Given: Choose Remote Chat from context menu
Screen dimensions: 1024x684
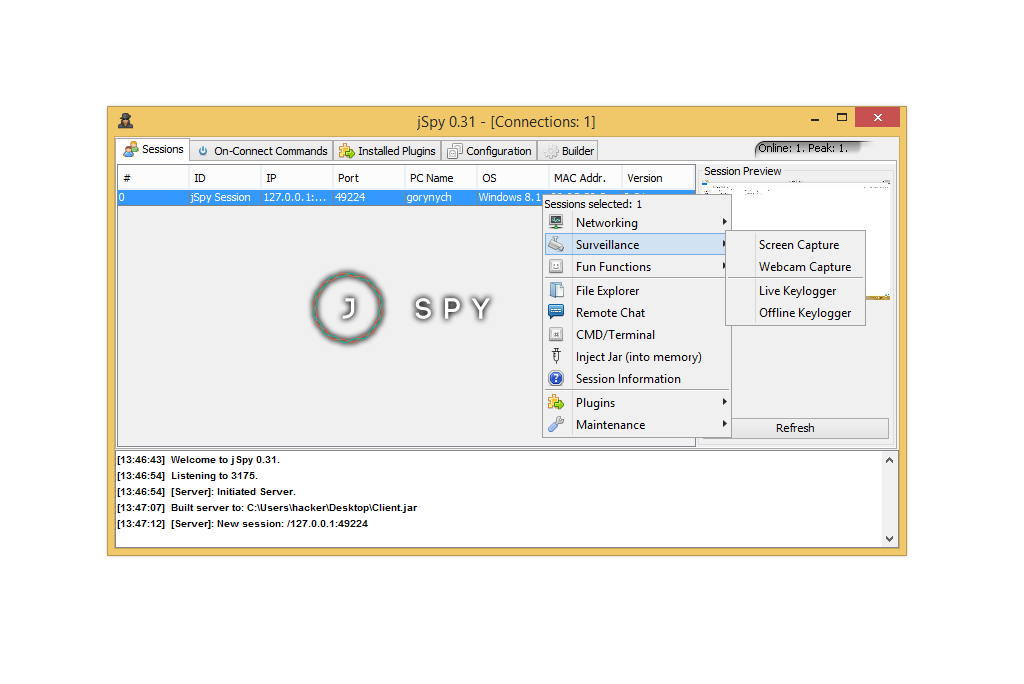Looking at the screenshot, I should click(x=637, y=312).
